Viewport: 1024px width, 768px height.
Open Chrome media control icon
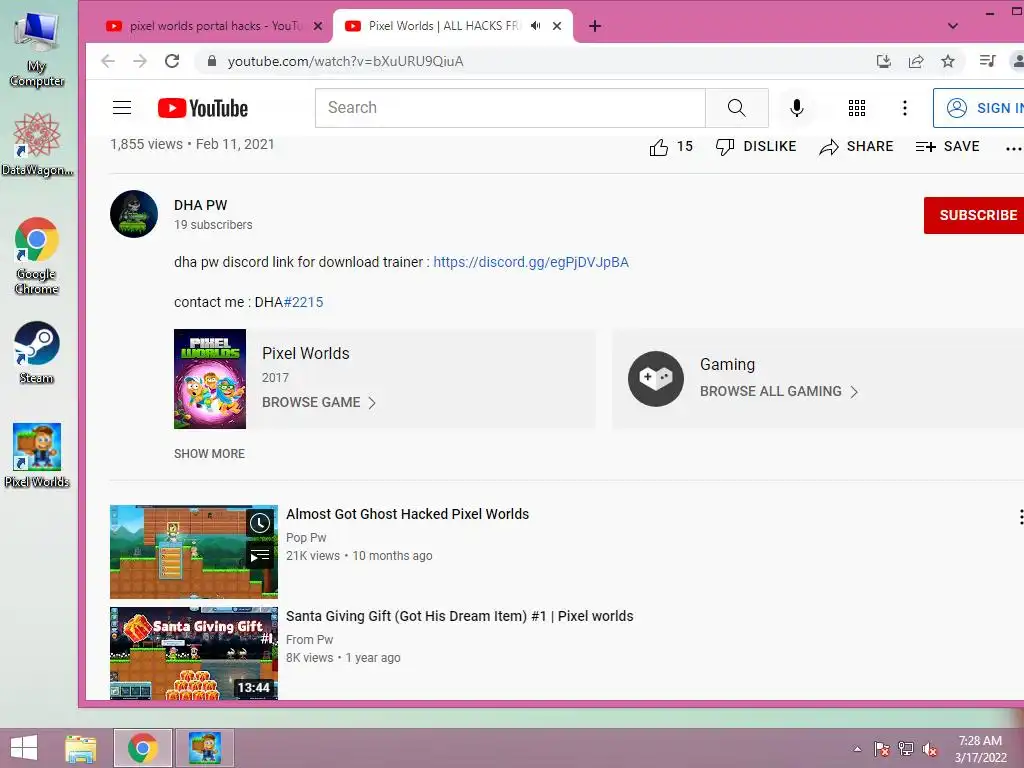click(x=987, y=61)
